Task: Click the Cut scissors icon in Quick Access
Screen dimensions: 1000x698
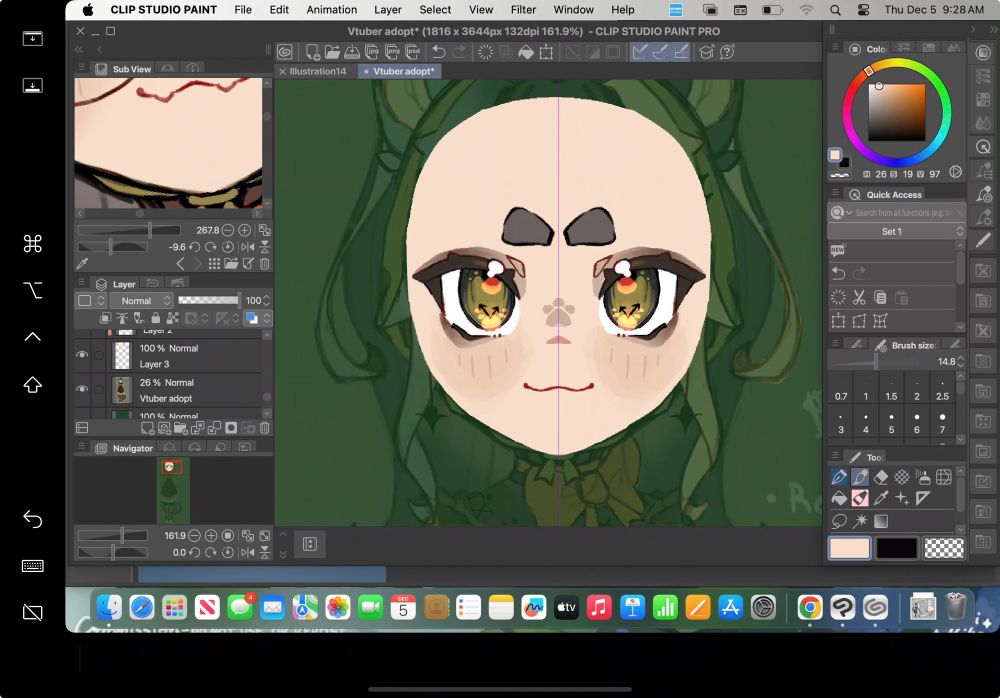Action: 859,297
